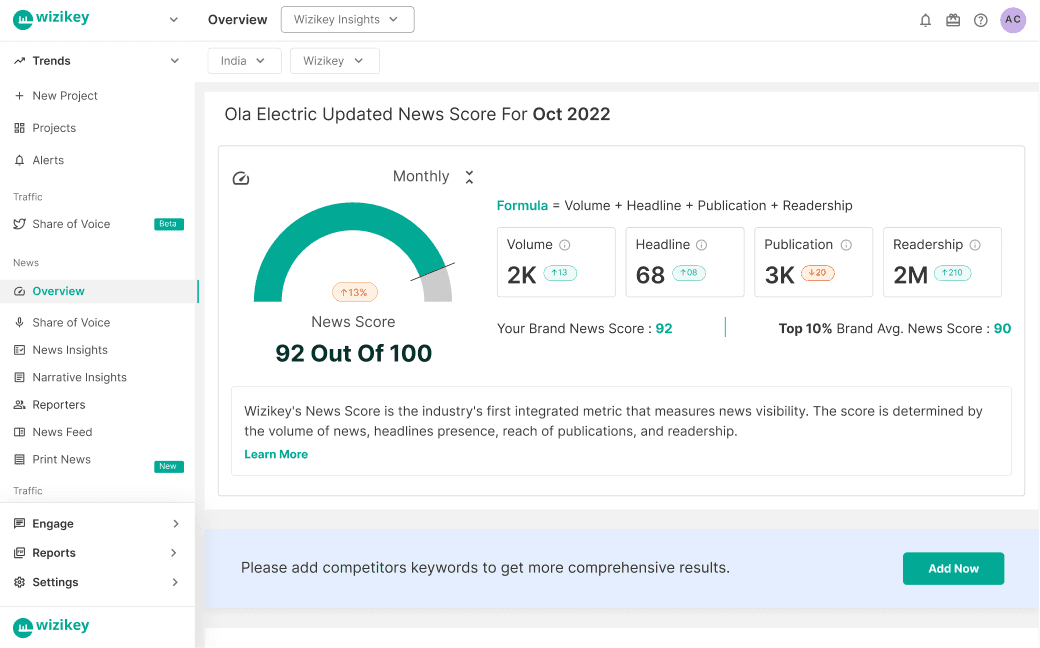The height and width of the screenshot is (648, 1040).
Task: Open the Wizikey brand dropdown
Action: pos(334,61)
